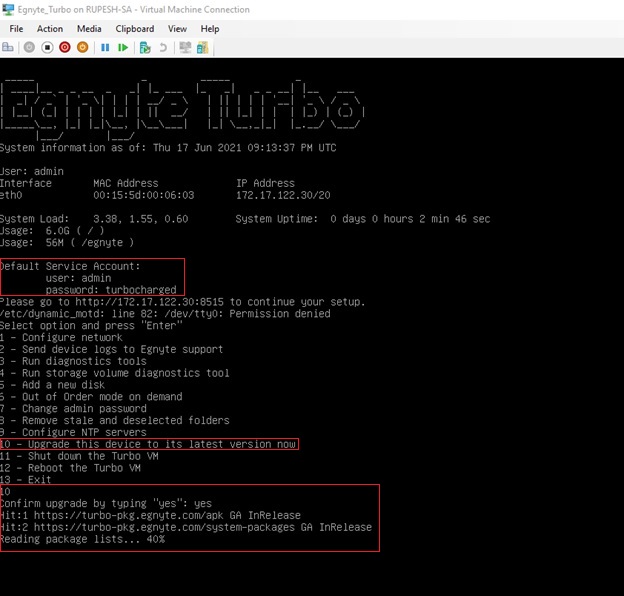The width and height of the screenshot is (624, 596).
Task: Click the Enhanced Session monitor icon
Action: point(185,47)
